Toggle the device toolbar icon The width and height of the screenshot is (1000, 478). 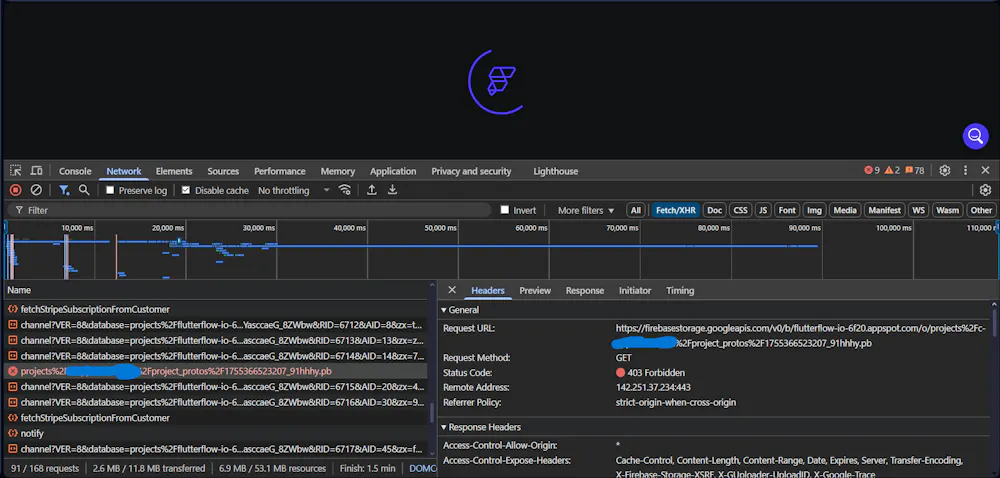(x=36, y=171)
